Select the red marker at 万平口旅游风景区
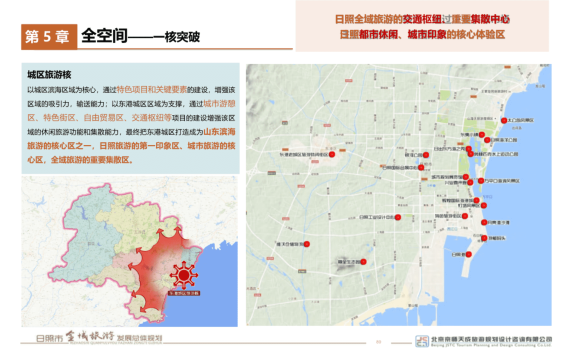Screen dimensions: 570x360 tap(481, 181)
